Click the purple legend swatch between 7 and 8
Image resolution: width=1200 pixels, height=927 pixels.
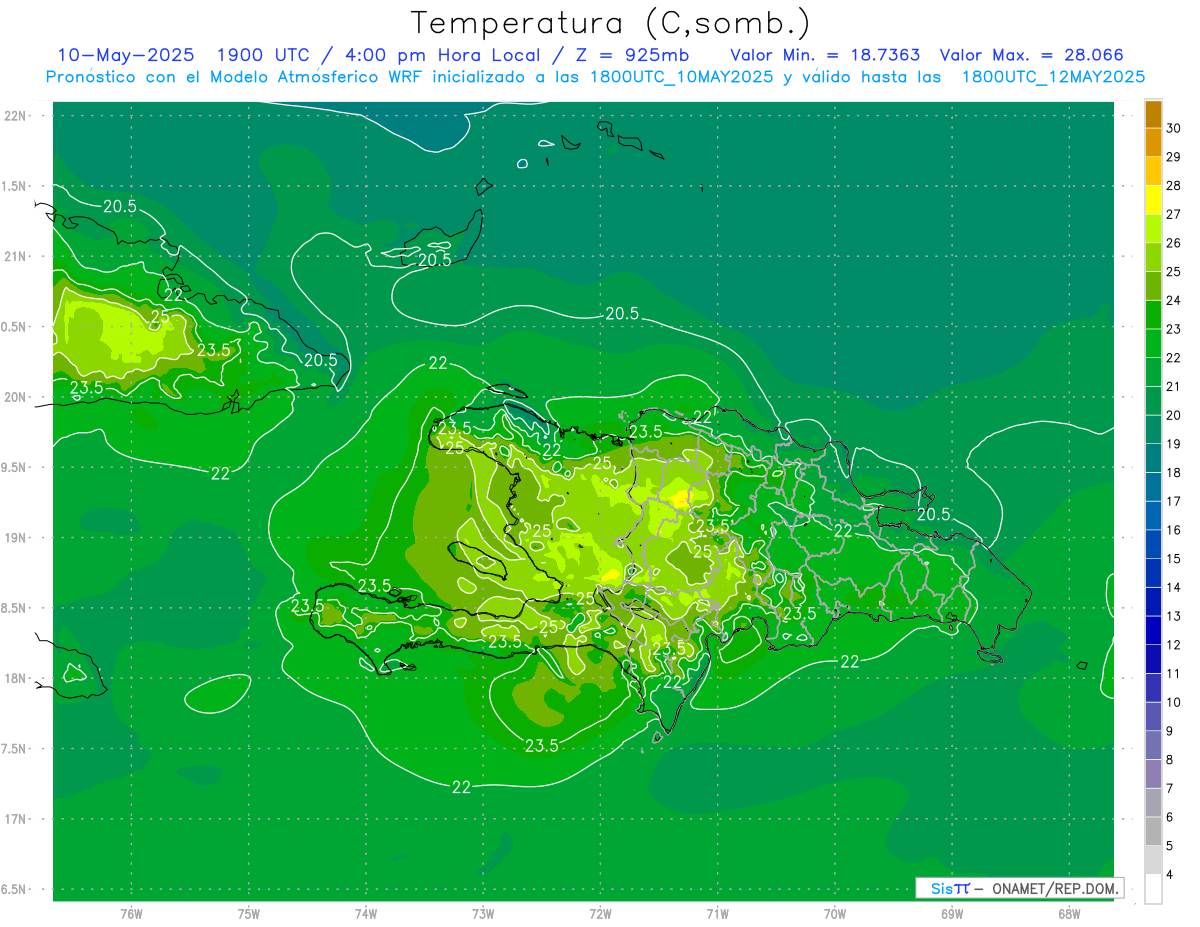[1153, 775]
